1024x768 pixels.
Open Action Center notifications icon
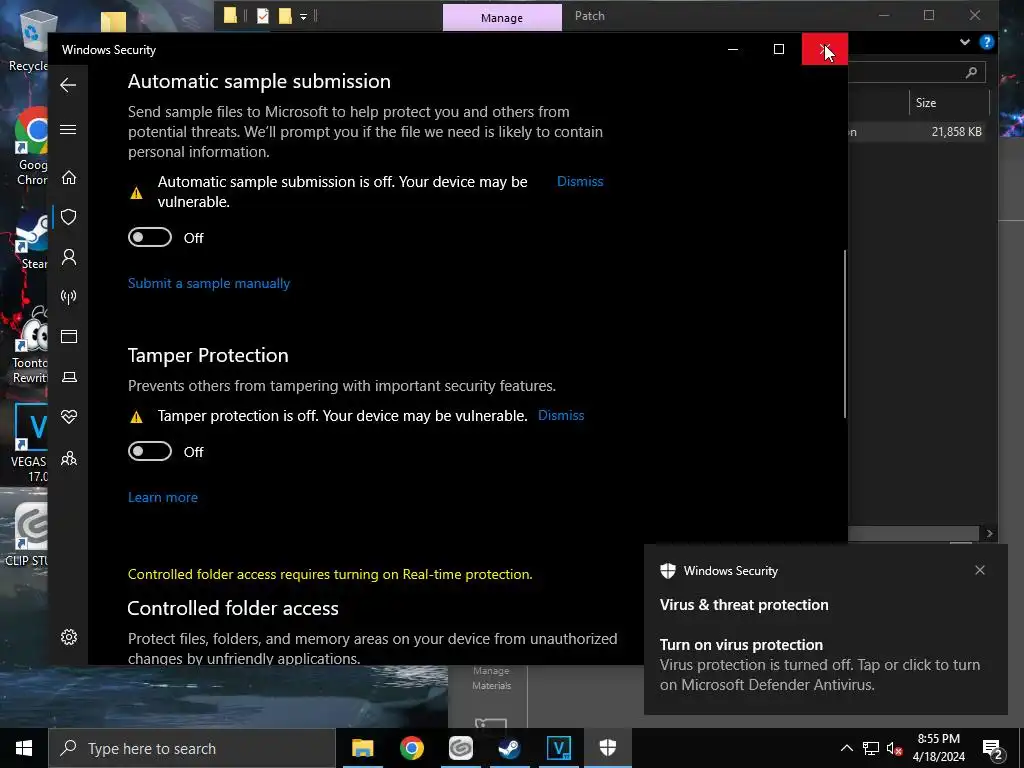[x=993, y=748]
